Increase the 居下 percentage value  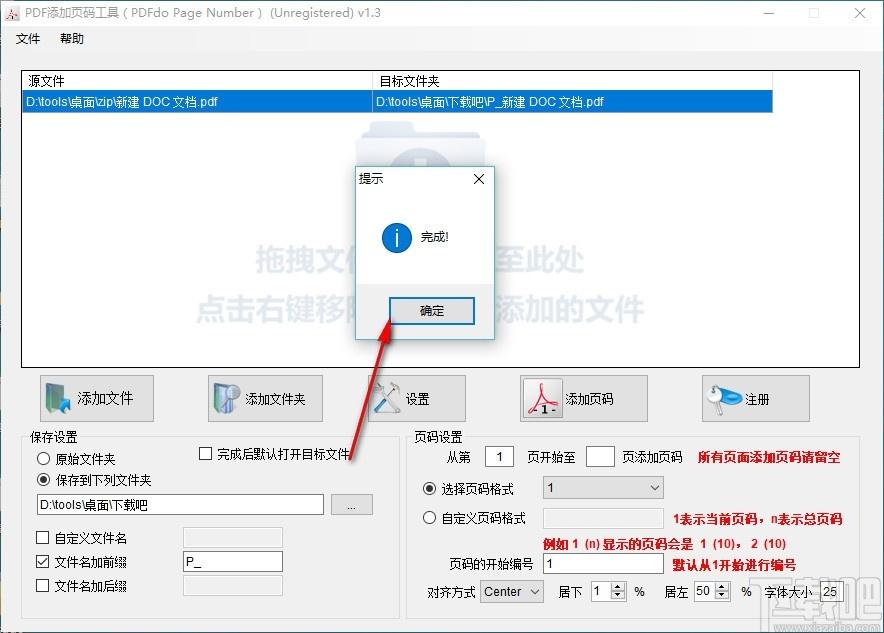pyautogui.click(x=618, y=587)
